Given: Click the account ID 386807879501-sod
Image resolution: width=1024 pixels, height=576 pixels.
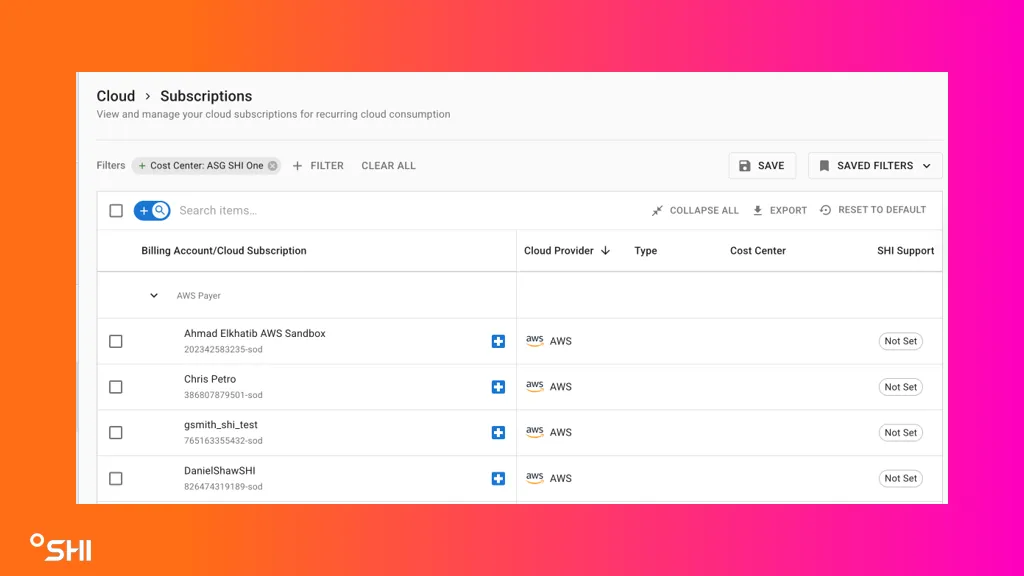Looking at the screenshot, I should (223, 395).
